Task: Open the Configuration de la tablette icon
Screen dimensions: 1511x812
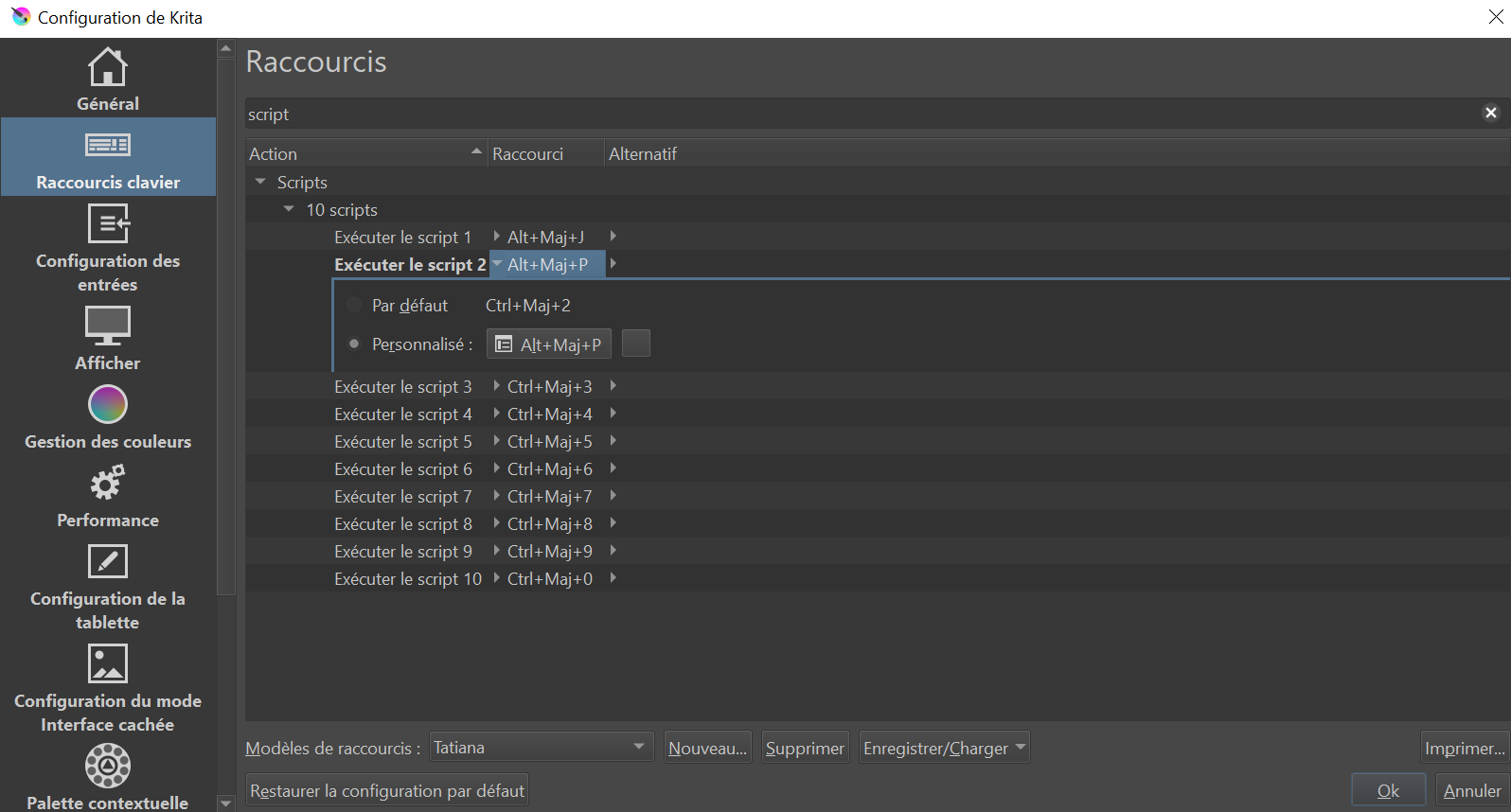Action: tap(107, 562)
